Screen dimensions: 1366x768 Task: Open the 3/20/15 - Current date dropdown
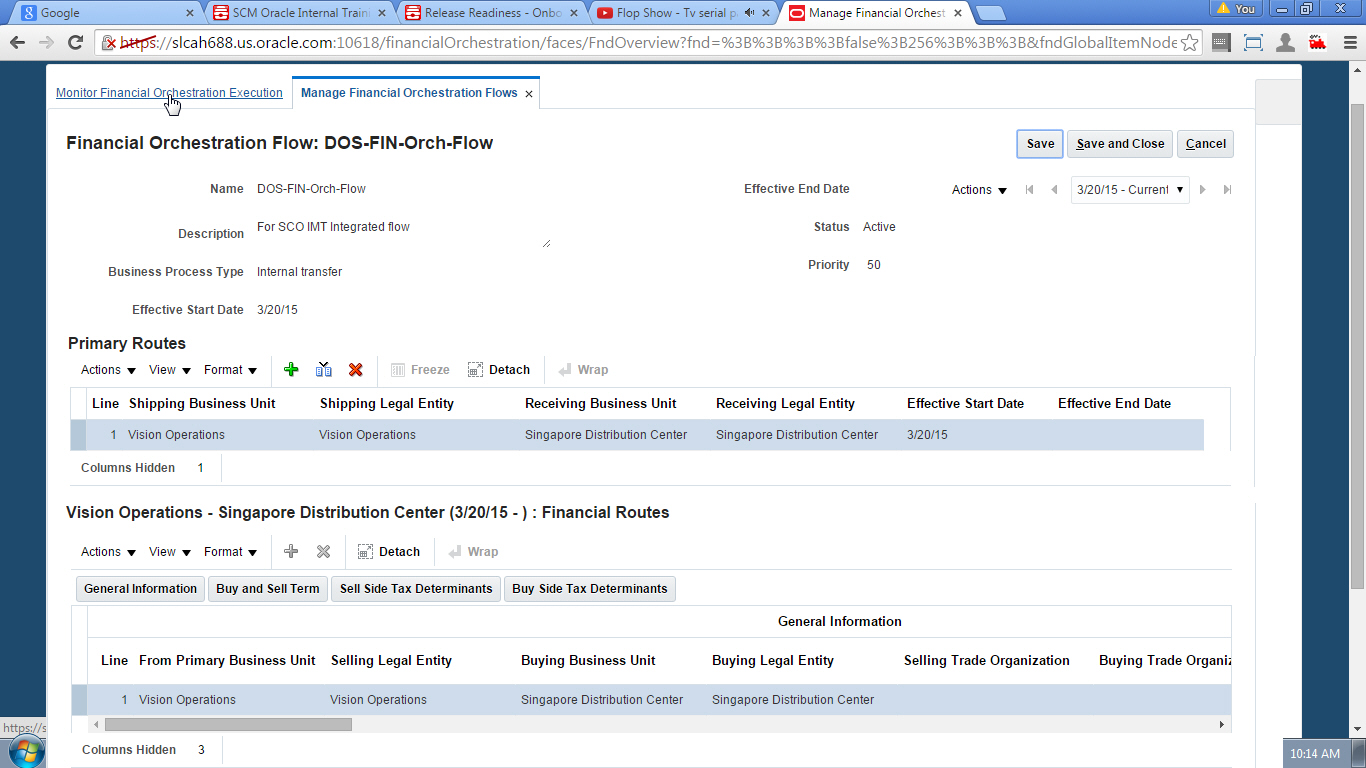(1130, 190)
